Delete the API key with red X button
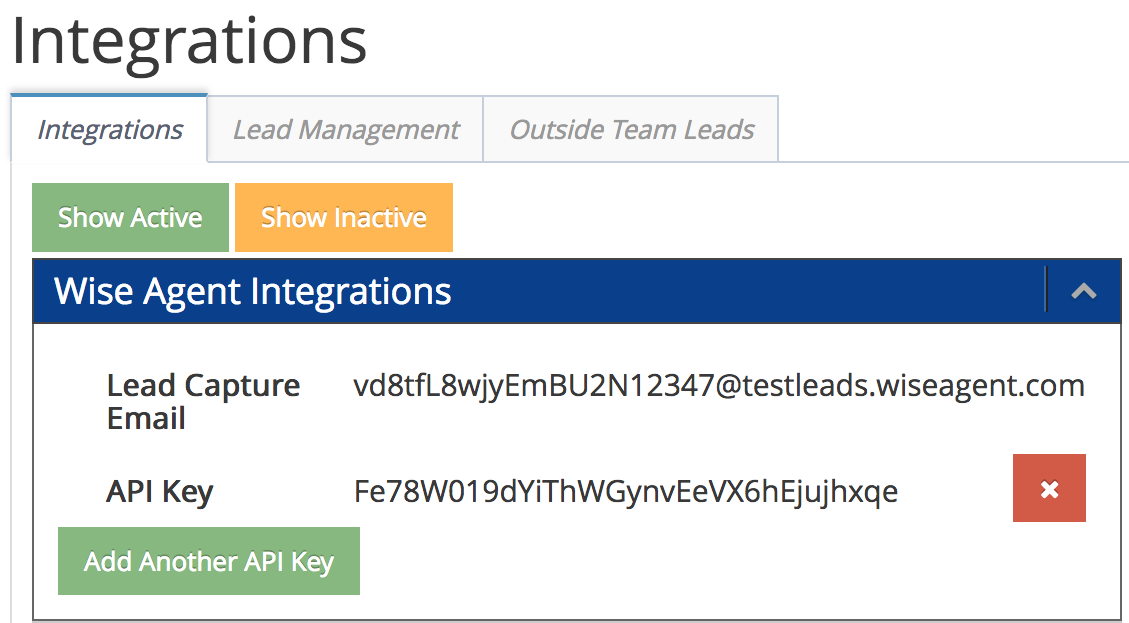 click(1049, 488)
